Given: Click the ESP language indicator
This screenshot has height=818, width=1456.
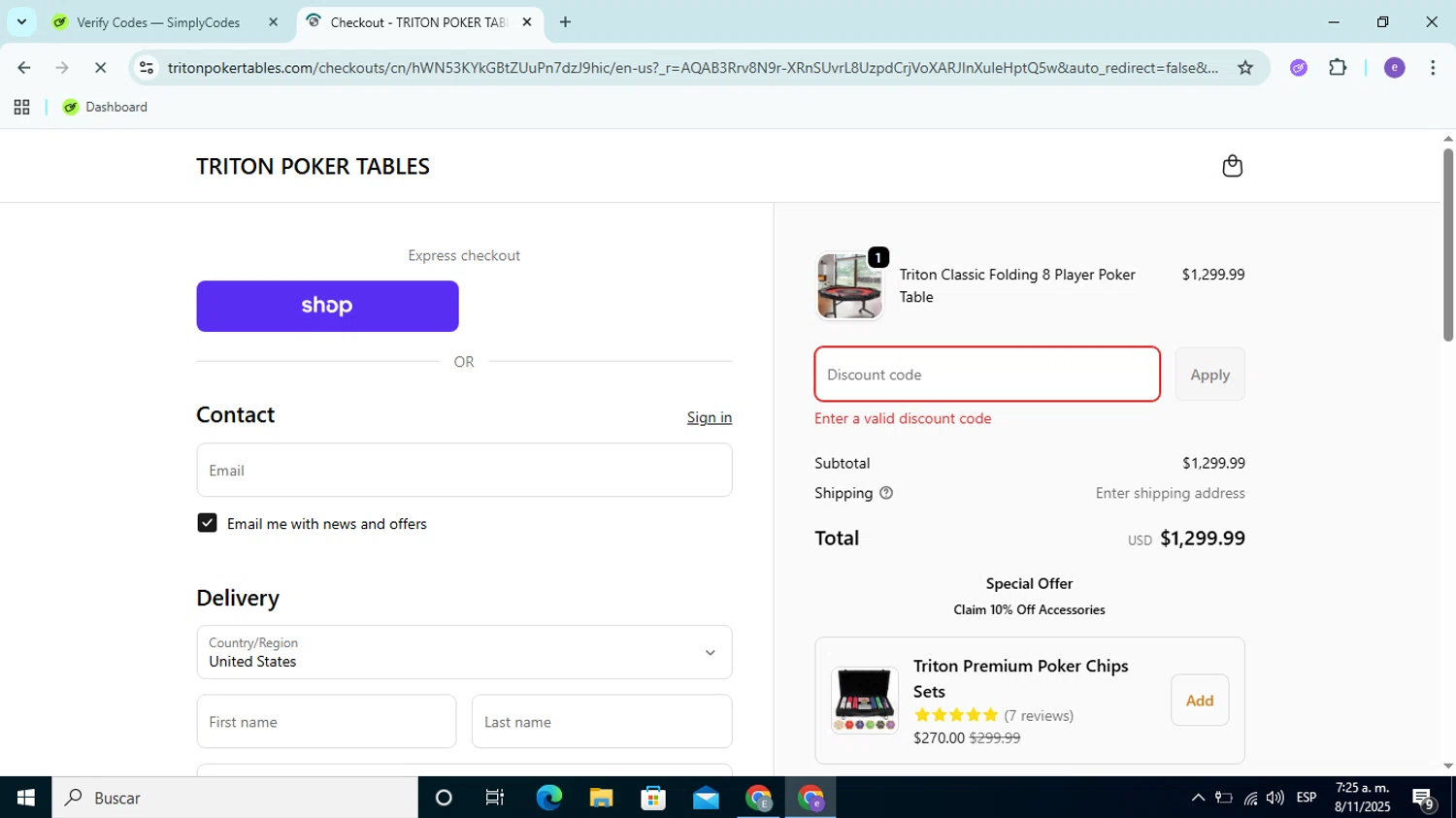Looking at the screenshot, I should [x=1307, y=798].
